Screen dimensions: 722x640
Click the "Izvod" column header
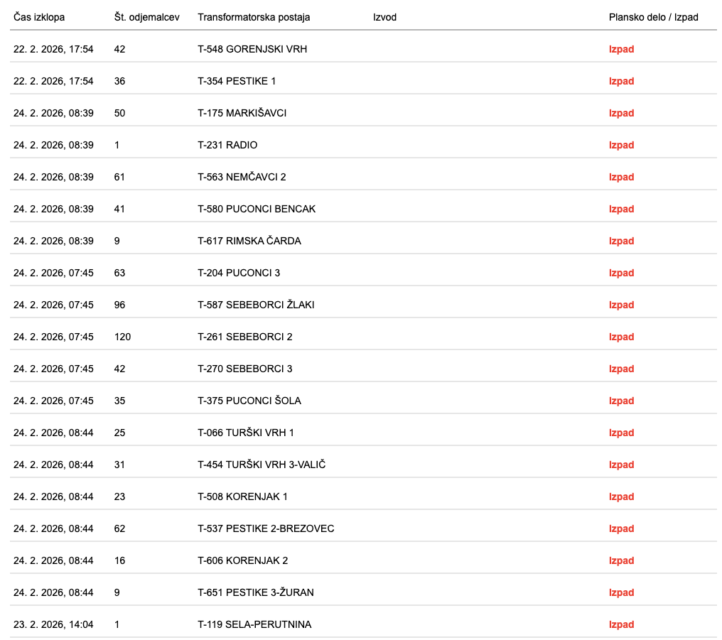(384, 18)
